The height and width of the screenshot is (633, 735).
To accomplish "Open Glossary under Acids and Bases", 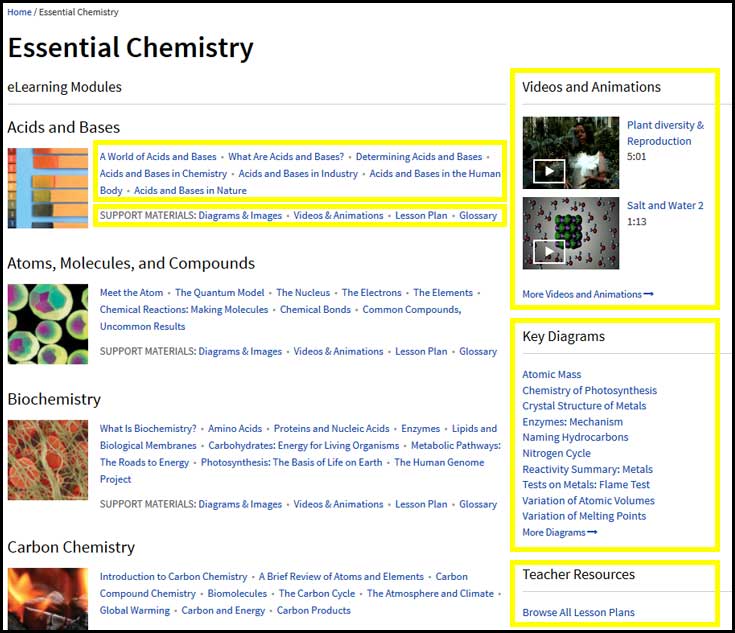I will pos(478,215).
